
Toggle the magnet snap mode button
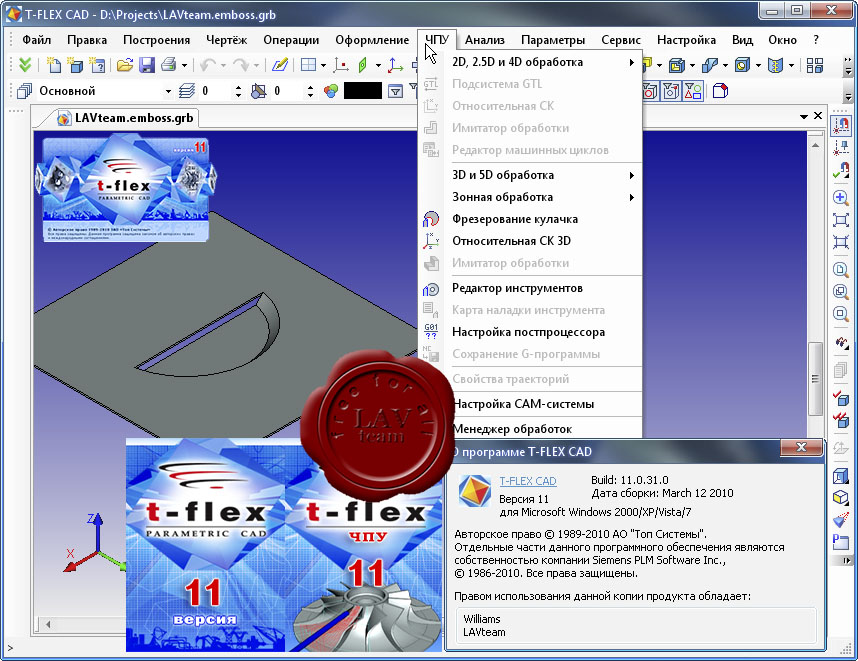(x=840, y=126)
